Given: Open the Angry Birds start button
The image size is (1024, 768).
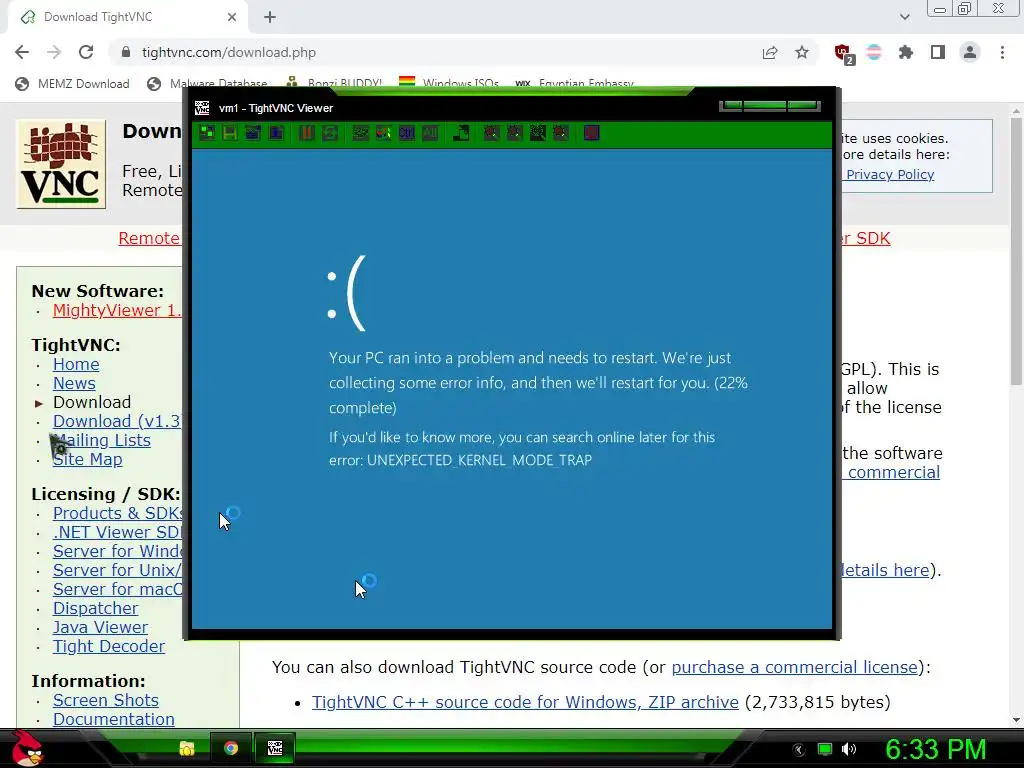Looking at the screenshot, I should pyautogui.click(x=27, y=748).
